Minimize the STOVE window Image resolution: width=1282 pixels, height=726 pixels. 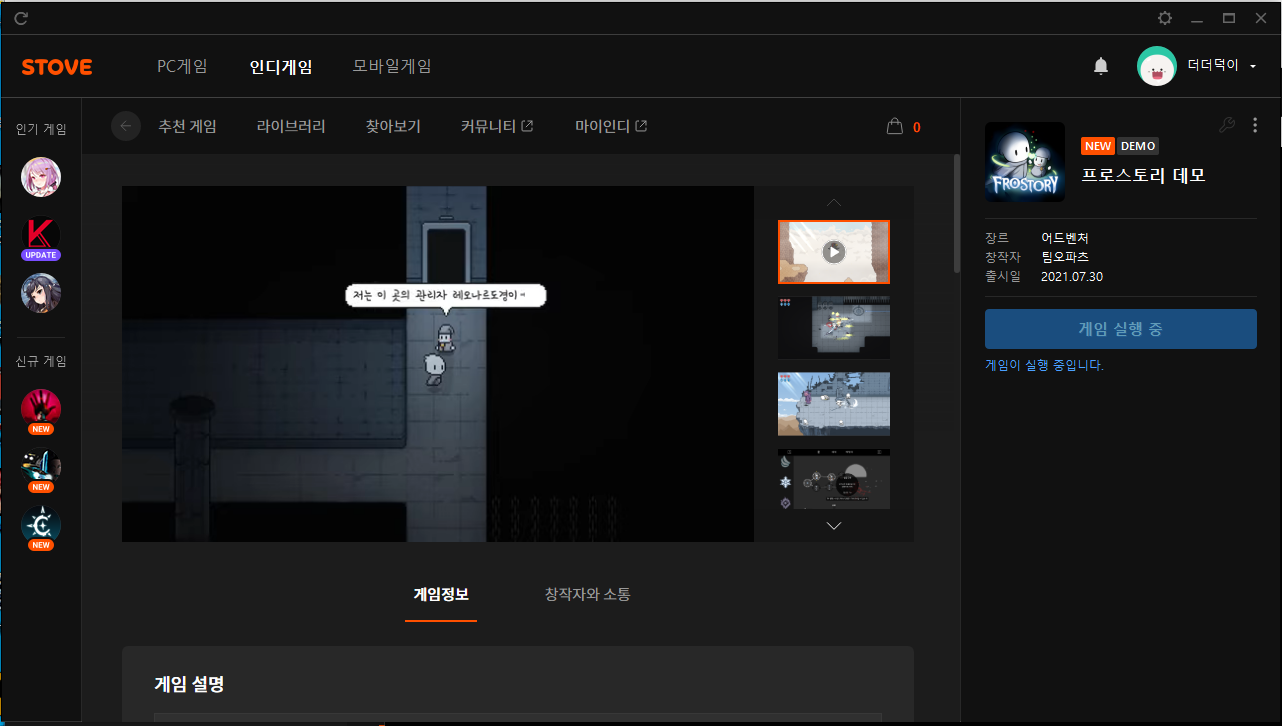1196,18
